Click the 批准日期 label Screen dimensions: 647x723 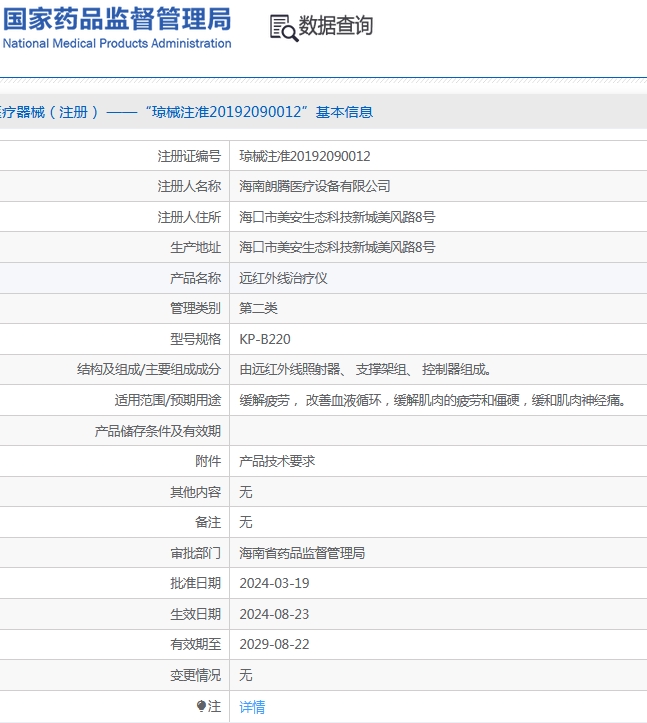(x=196, y=583)
